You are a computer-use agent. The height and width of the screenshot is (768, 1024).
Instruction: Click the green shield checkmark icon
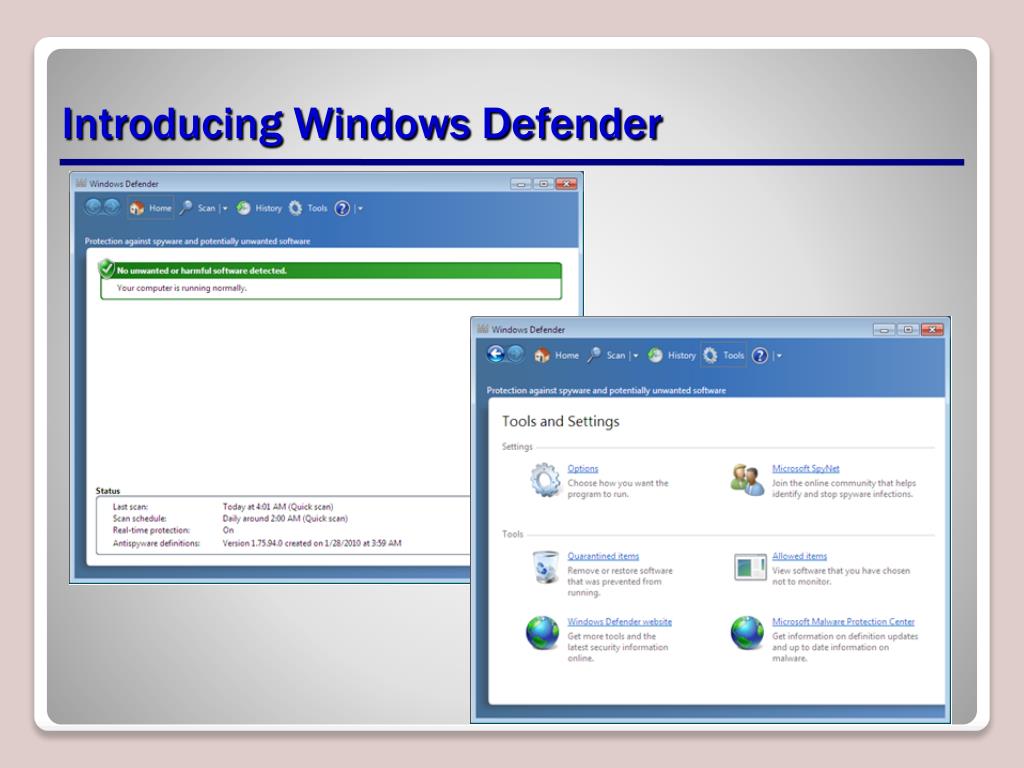pos(106,268)
